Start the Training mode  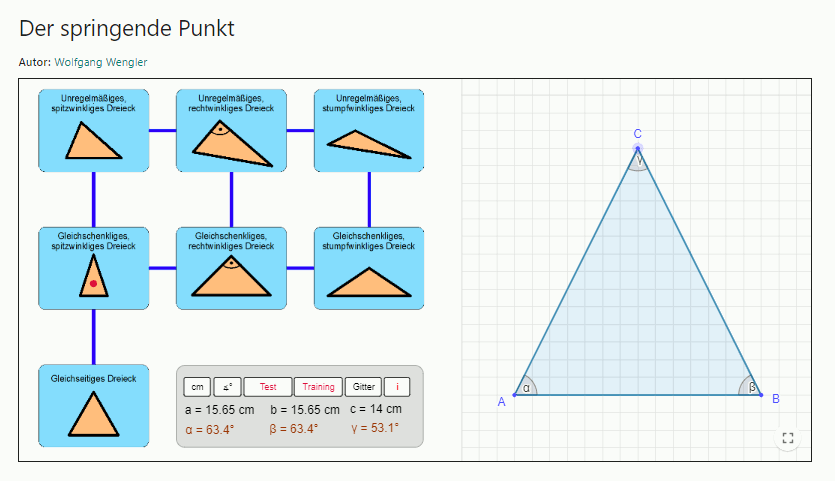coord(318,387)
